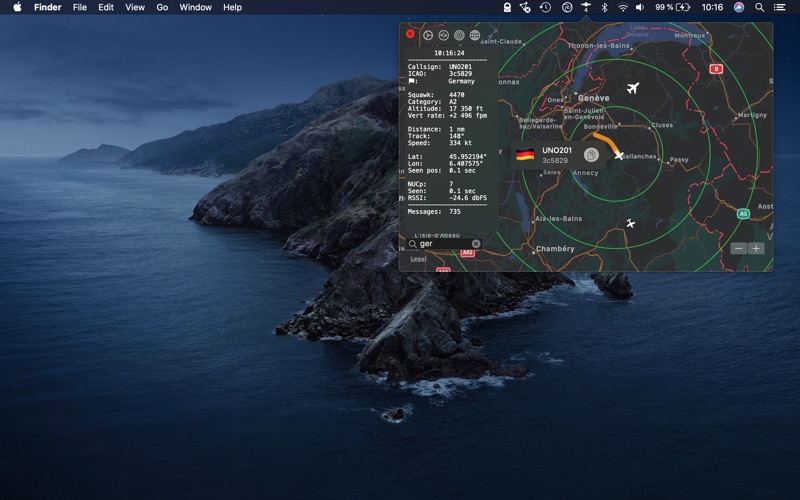Open the Go menu

coord(162,7)
